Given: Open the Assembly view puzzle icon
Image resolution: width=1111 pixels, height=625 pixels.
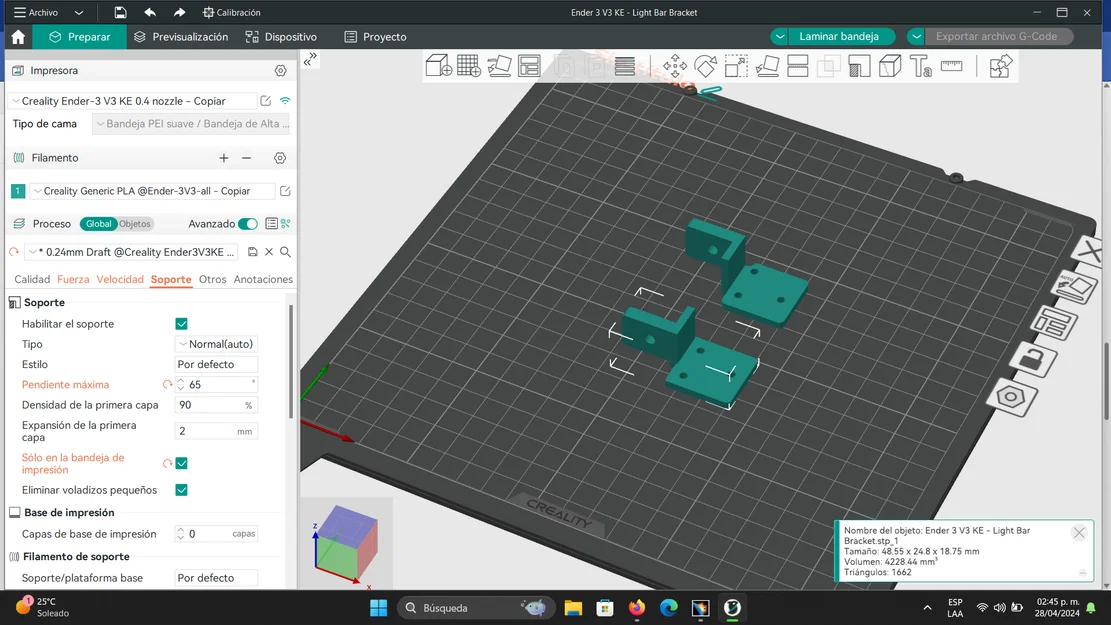Looking at the screenshot, I should tap(999, 67).
